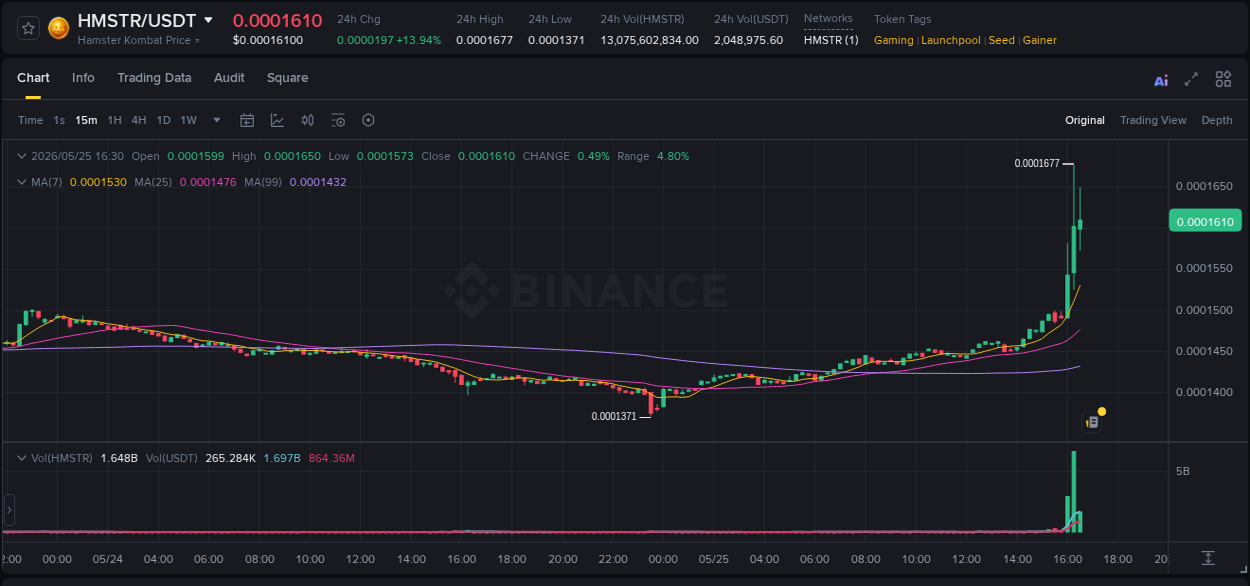Click the 05/25 date label on time axis
Viewport: 1250px width, 586px height.
(x=714, y=558)
